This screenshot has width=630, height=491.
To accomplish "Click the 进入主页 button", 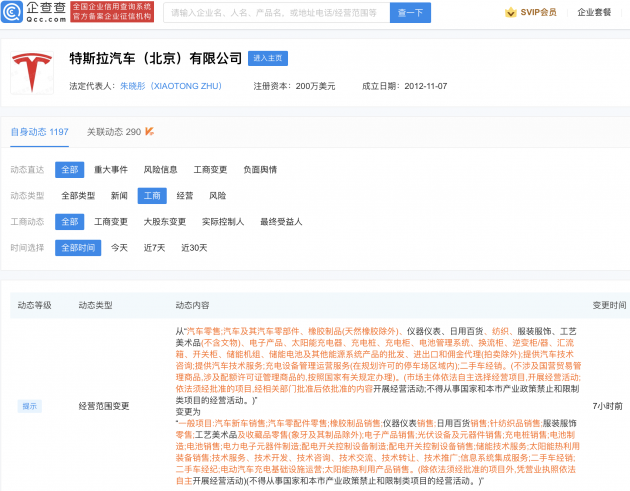I will 268,58.
